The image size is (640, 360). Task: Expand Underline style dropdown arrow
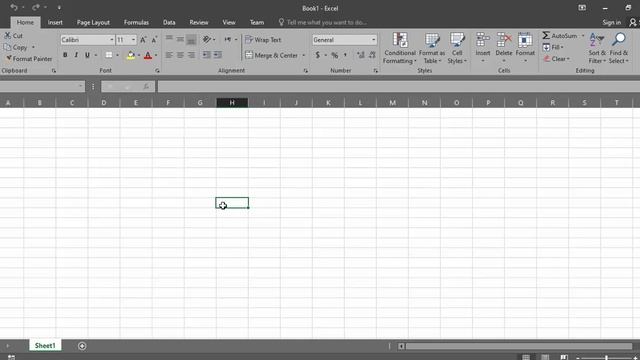pos(96,55)
